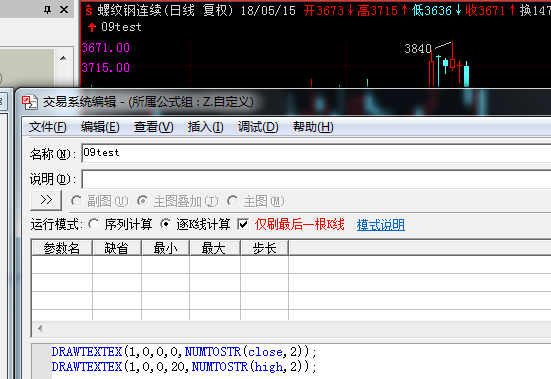Expand options with the >> button
Viewport: 551px width, 379px height.
click(46, 200)
